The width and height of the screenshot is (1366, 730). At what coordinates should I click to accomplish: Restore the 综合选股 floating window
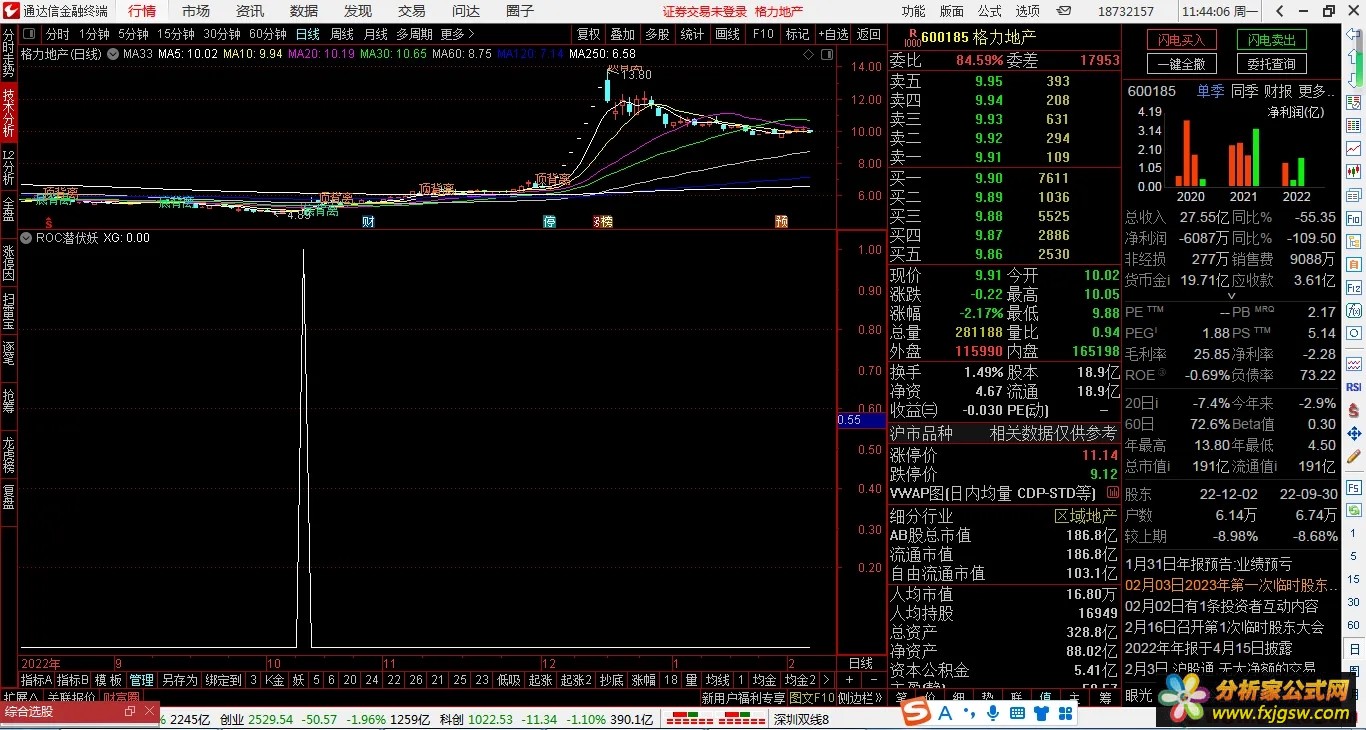(130, 712)
